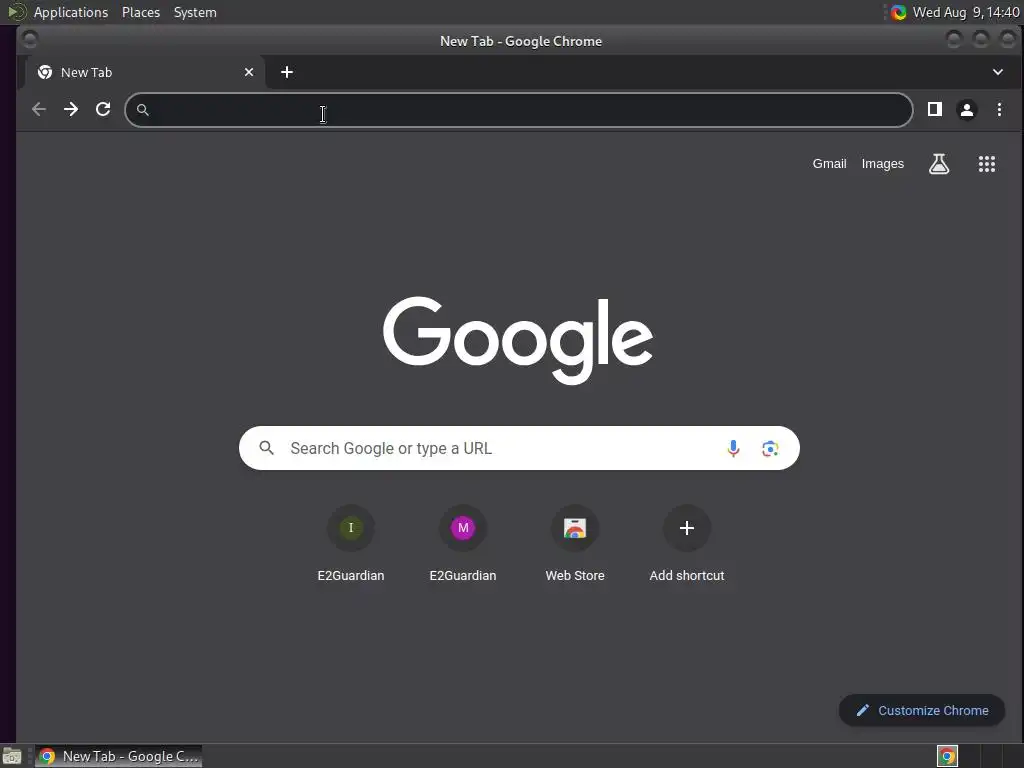Click the Search Google or type a URL box
This screenshot has height=768, width=1024.
(519, 448)
